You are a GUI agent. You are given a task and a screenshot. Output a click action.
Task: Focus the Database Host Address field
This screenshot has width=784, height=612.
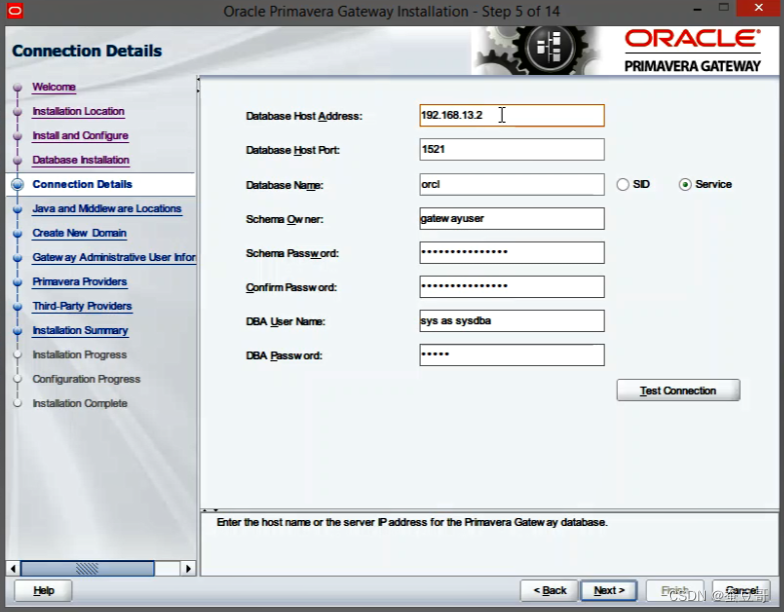click(x=512, y=116)
